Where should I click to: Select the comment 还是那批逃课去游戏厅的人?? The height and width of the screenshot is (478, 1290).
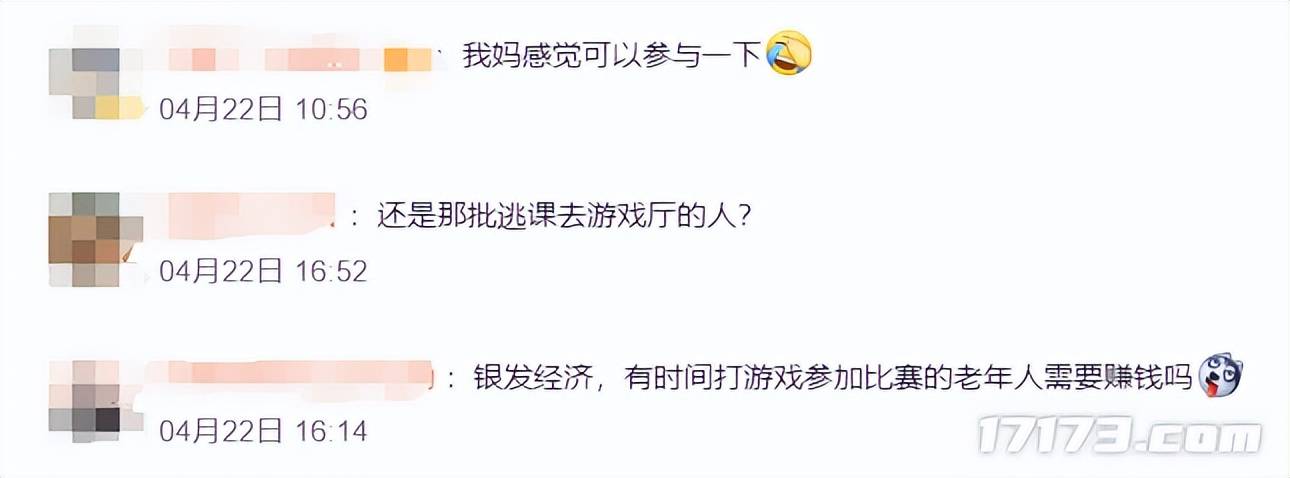click(x=564, y=215)
